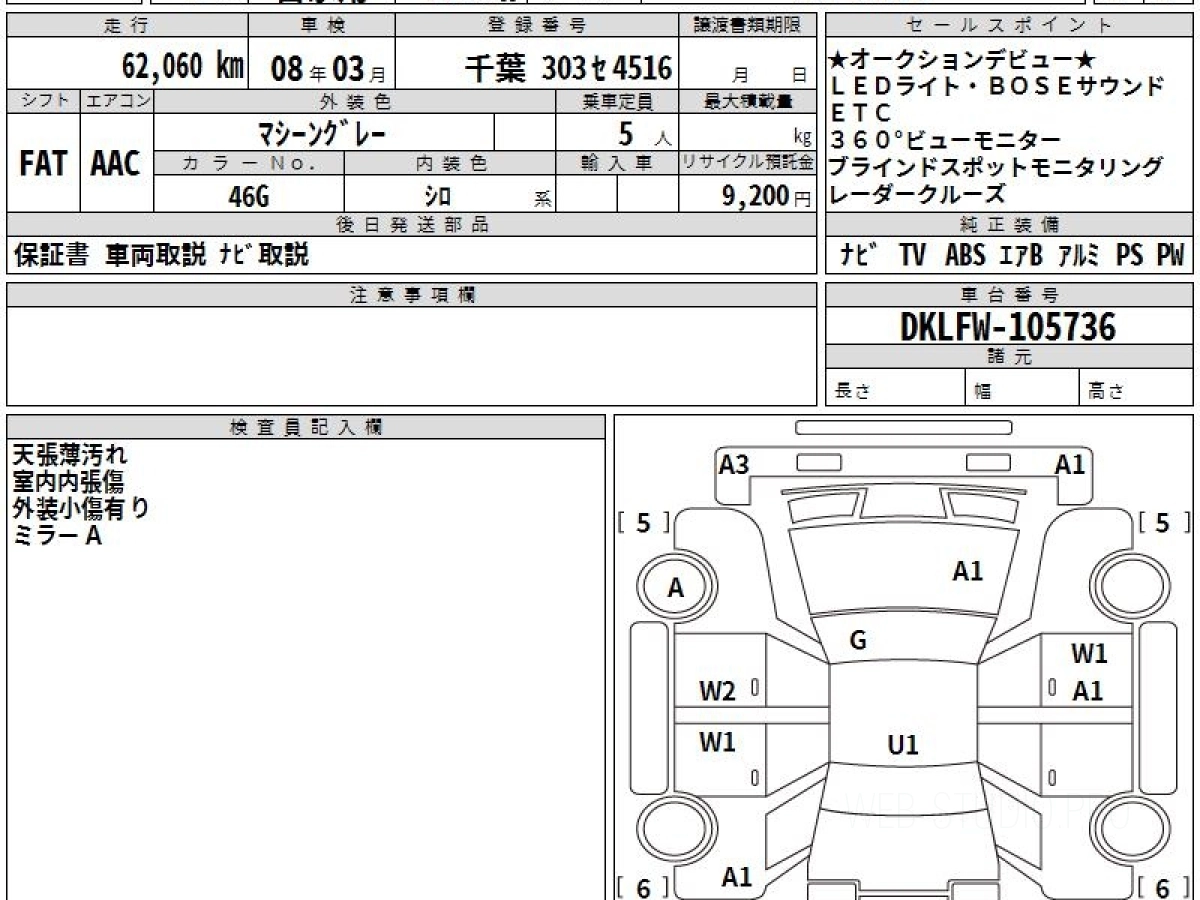The width and height of the screenshot is (1200, 900).
Task: Click the W2 mark on the door
Action: [x=717, y=691]
